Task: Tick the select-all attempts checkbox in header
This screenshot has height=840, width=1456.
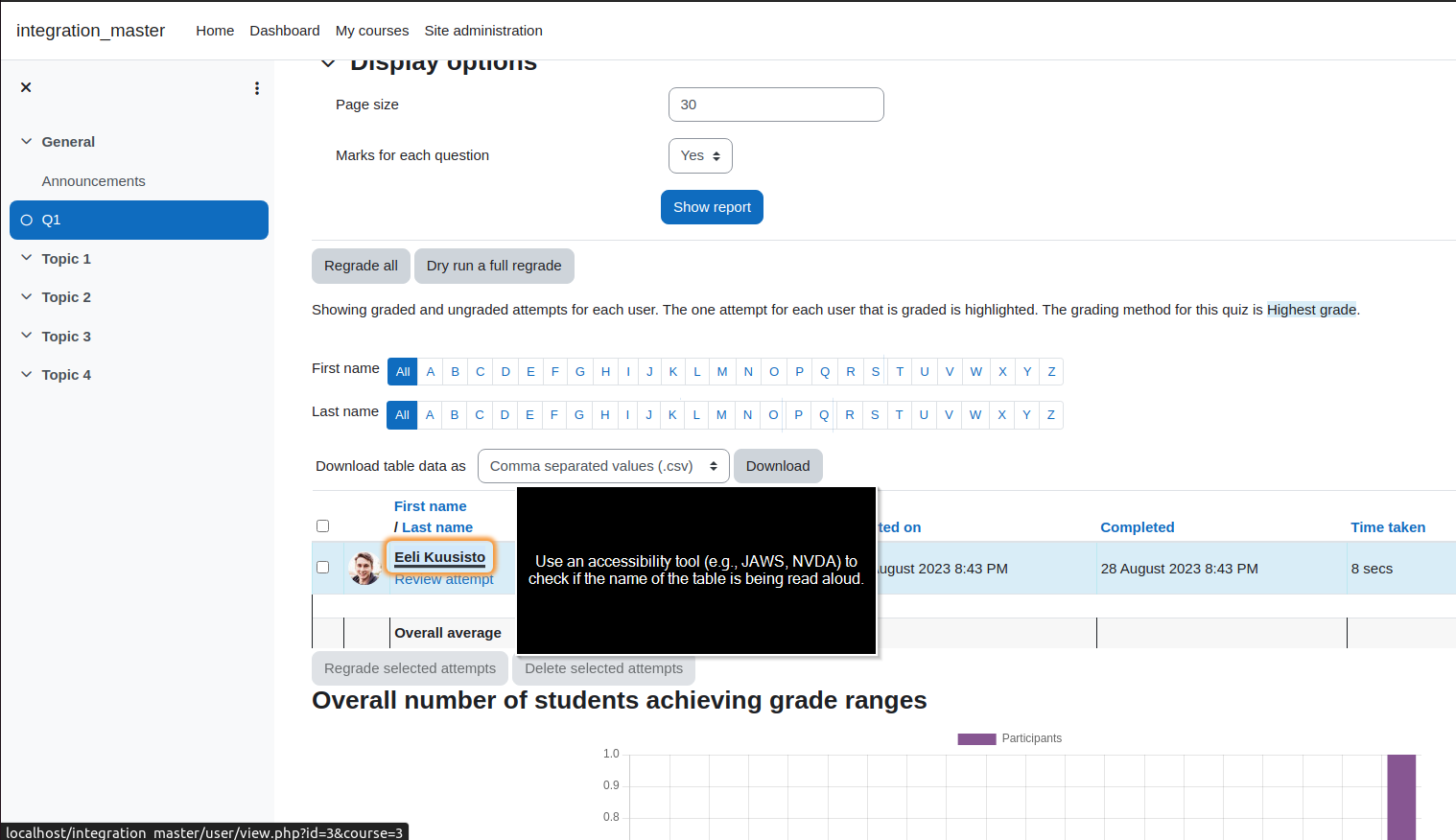Action: (322, 525)
